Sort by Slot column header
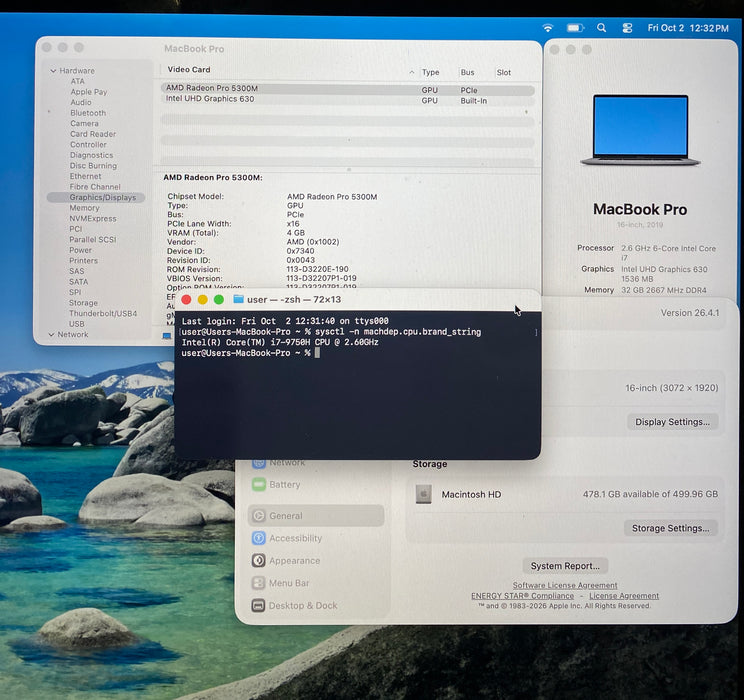Screen dimensions: 744x700 503,73
